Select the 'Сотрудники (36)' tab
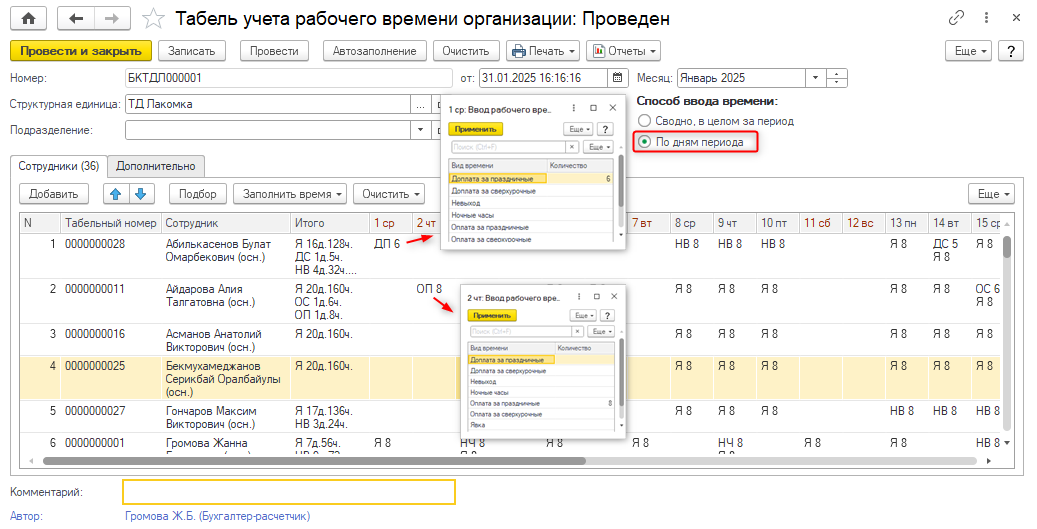This screenshot has width=1037, height=529. [x=58, y=166]
